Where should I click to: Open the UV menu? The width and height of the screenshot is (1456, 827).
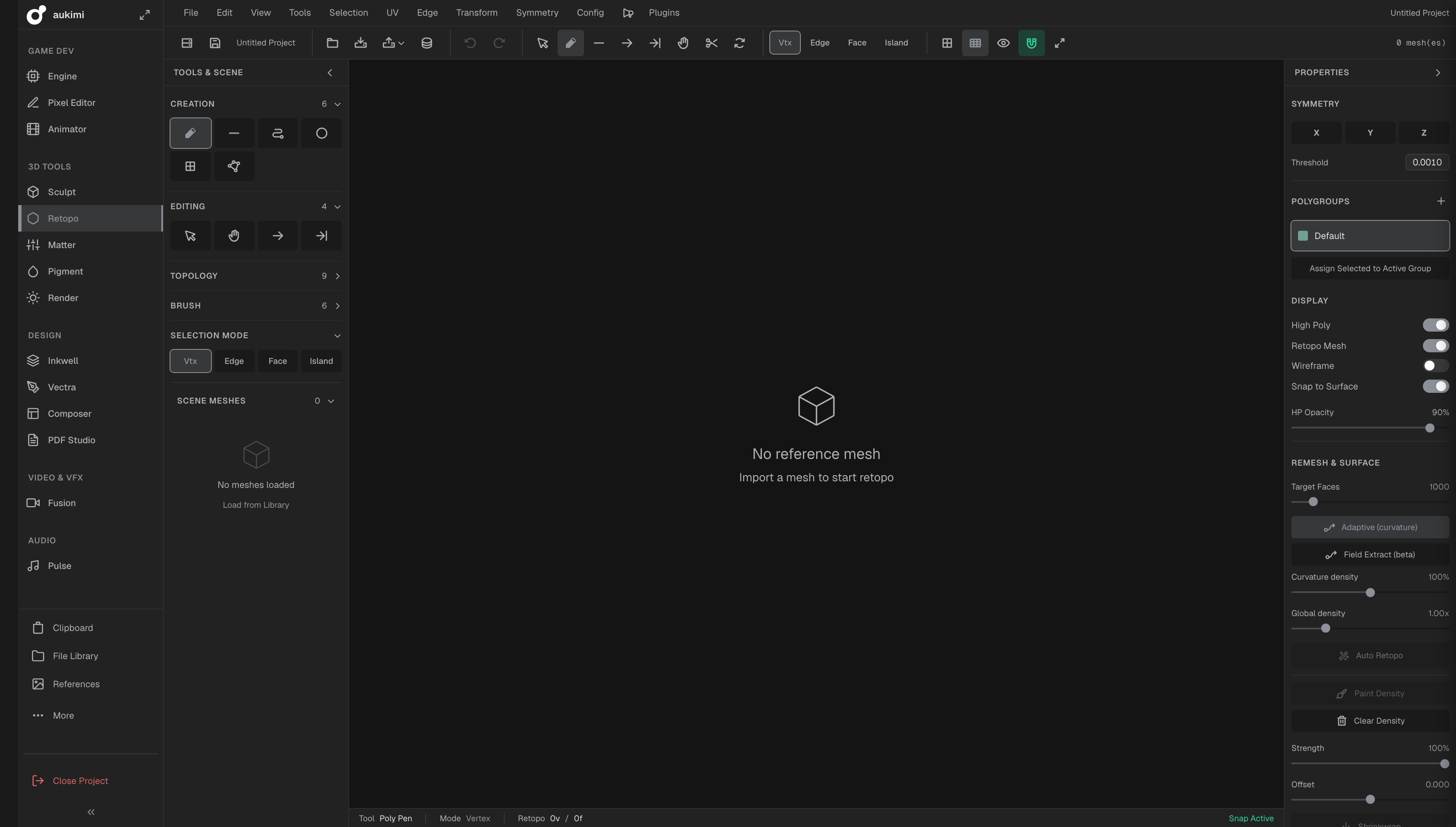[392, 12]
